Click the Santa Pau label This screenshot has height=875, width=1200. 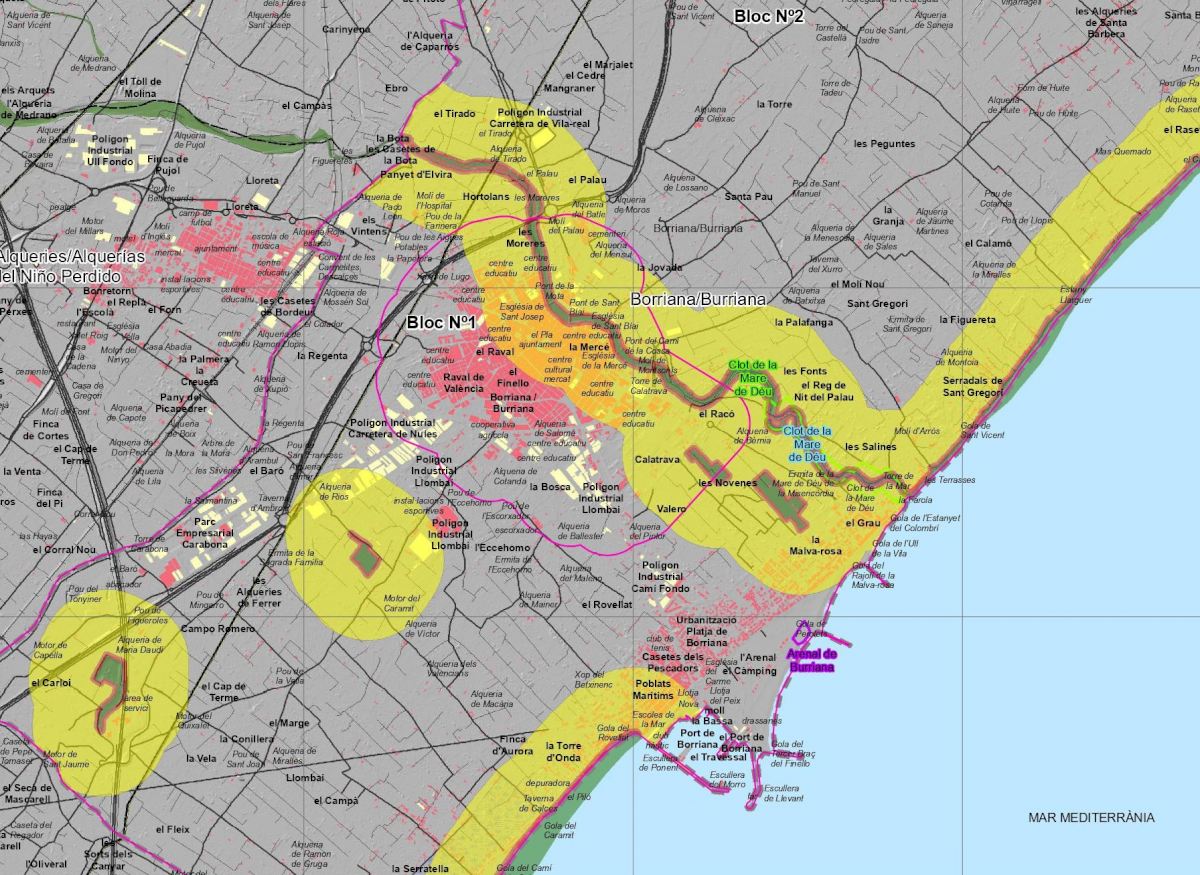pos(749,197)
